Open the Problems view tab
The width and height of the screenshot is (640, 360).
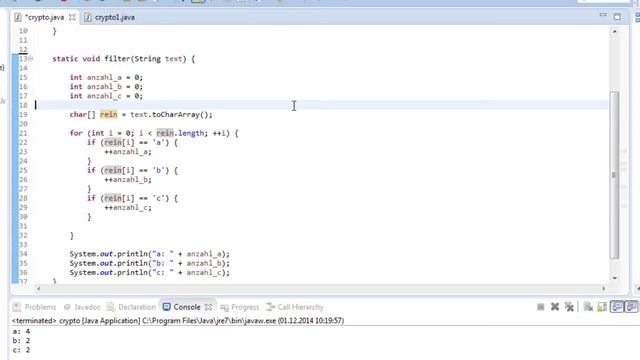35,307
